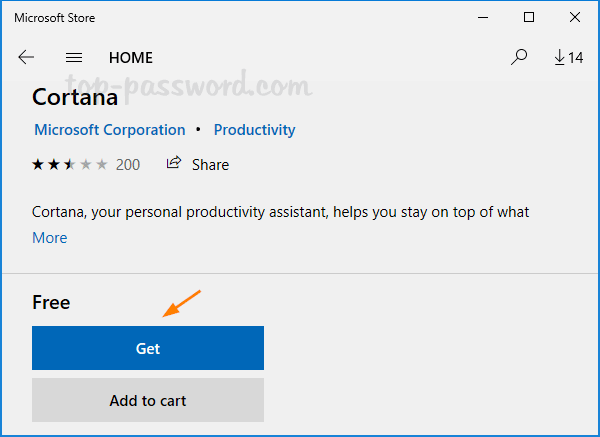The width and height of the screenshot is (600, 437).
Task: Maximize the Microsoft Store window
Action: (529, 17)
